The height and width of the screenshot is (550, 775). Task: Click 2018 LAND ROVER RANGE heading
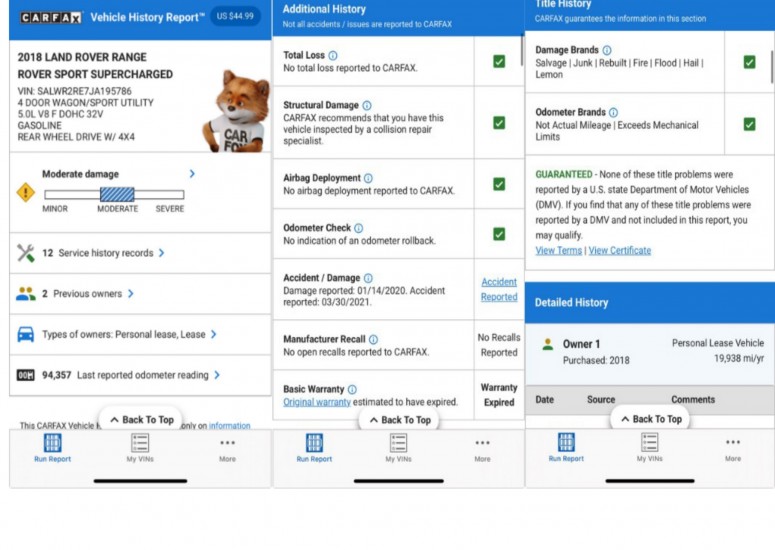pos(82,57)
